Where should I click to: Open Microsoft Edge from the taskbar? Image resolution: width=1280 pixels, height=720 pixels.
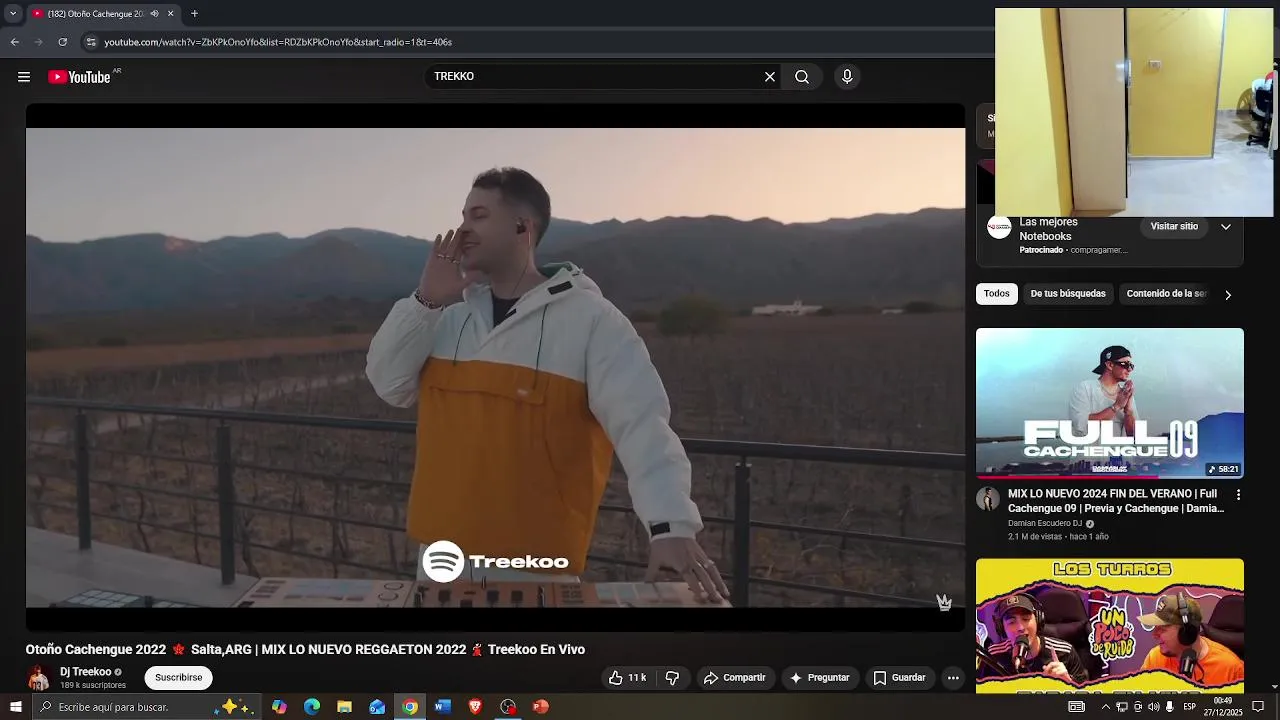pyautogui.click(x=312, y=707)
